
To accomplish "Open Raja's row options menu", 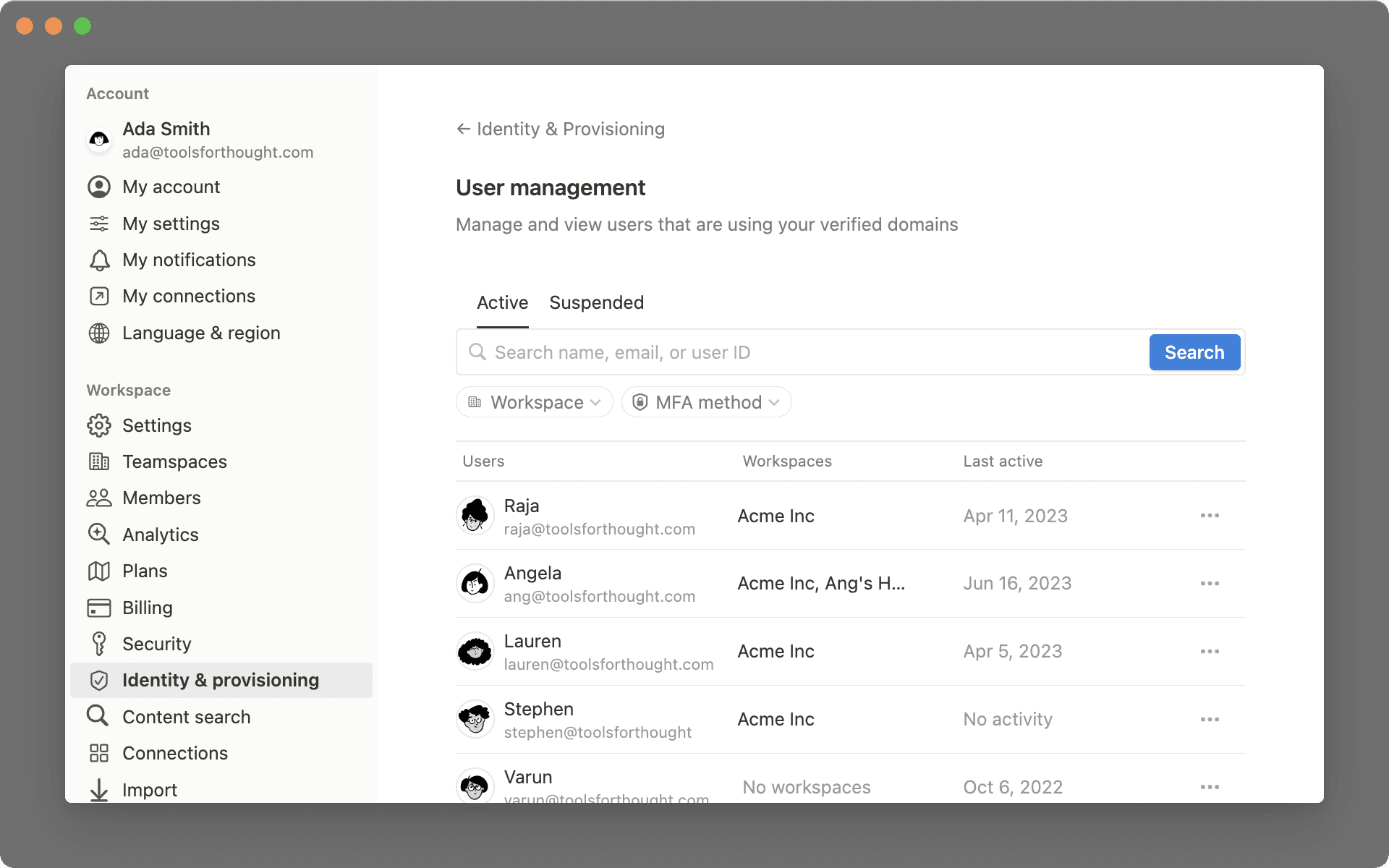I will click(1210, 516).
